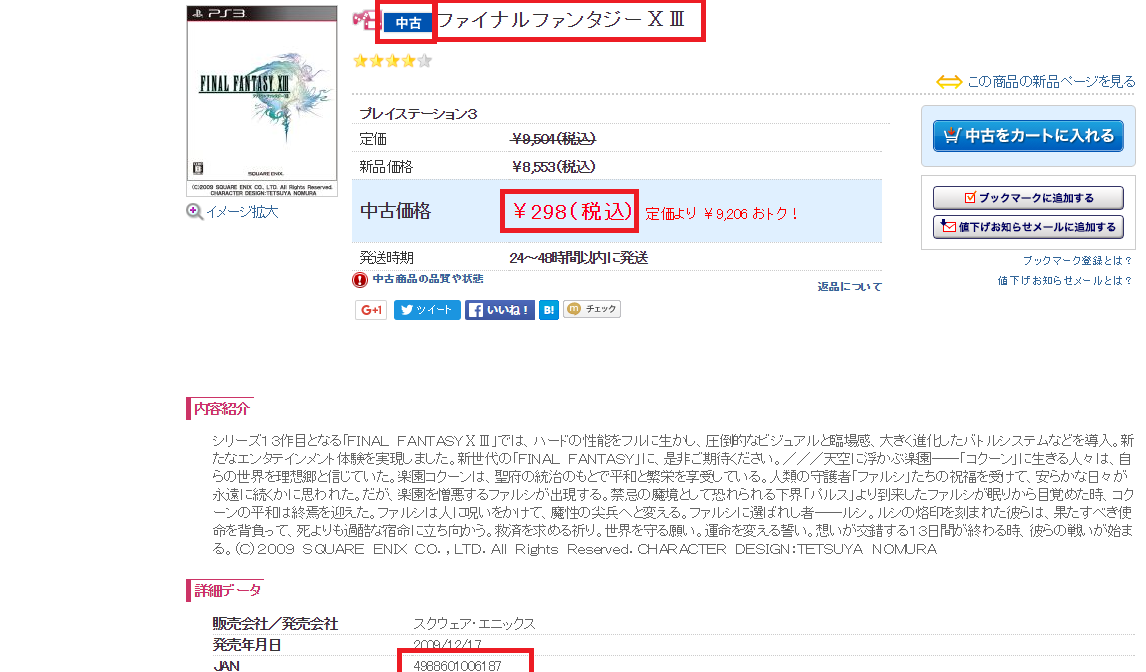Add to price-drop notification mail

coord(1028,227)
